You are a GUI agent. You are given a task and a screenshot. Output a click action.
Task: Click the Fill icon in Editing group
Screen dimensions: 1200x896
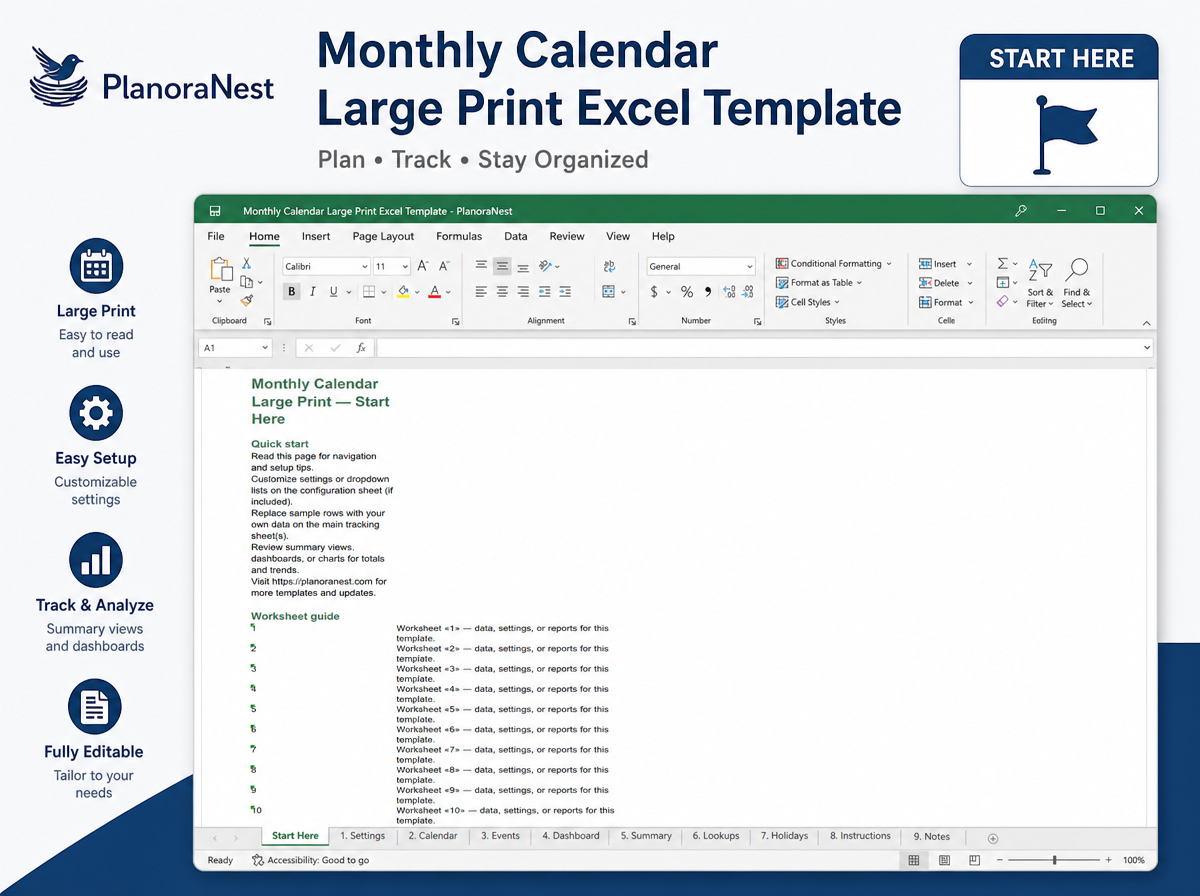point(1003,283)
